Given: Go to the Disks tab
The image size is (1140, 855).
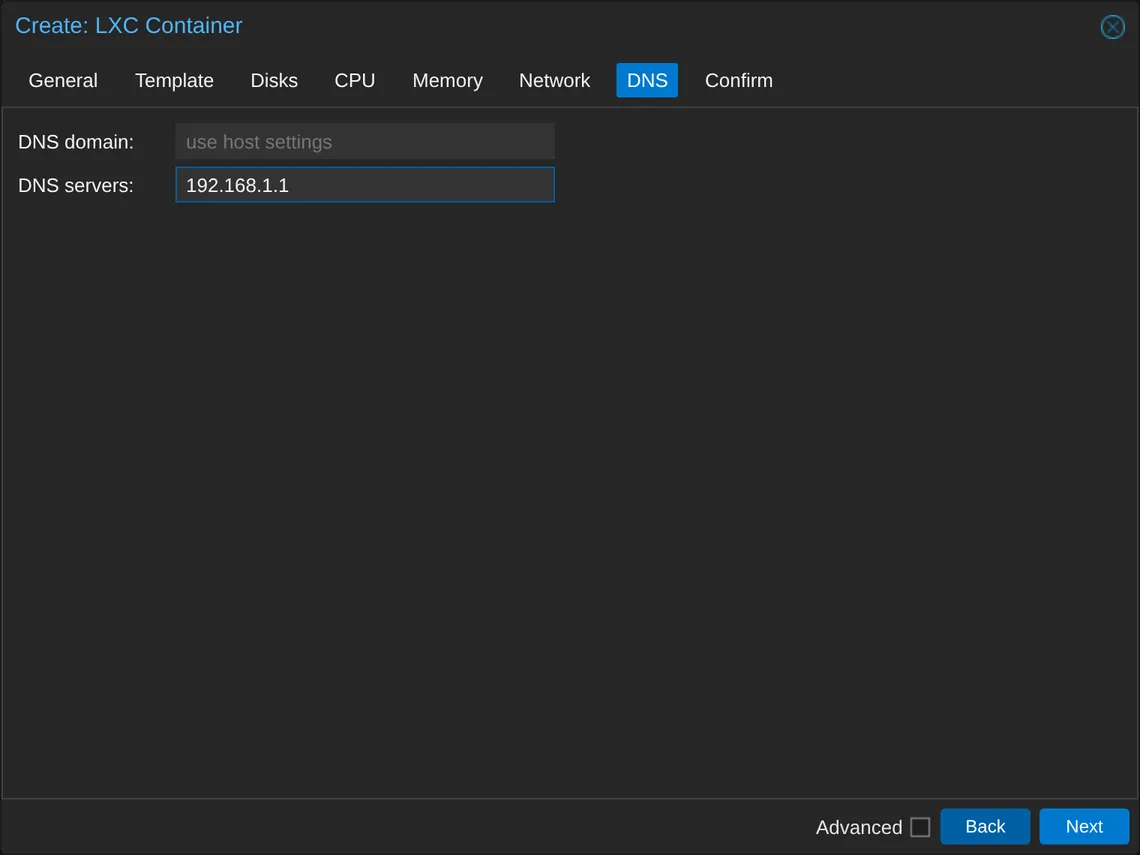Looking at the screenshot, I should pos(274,80).
